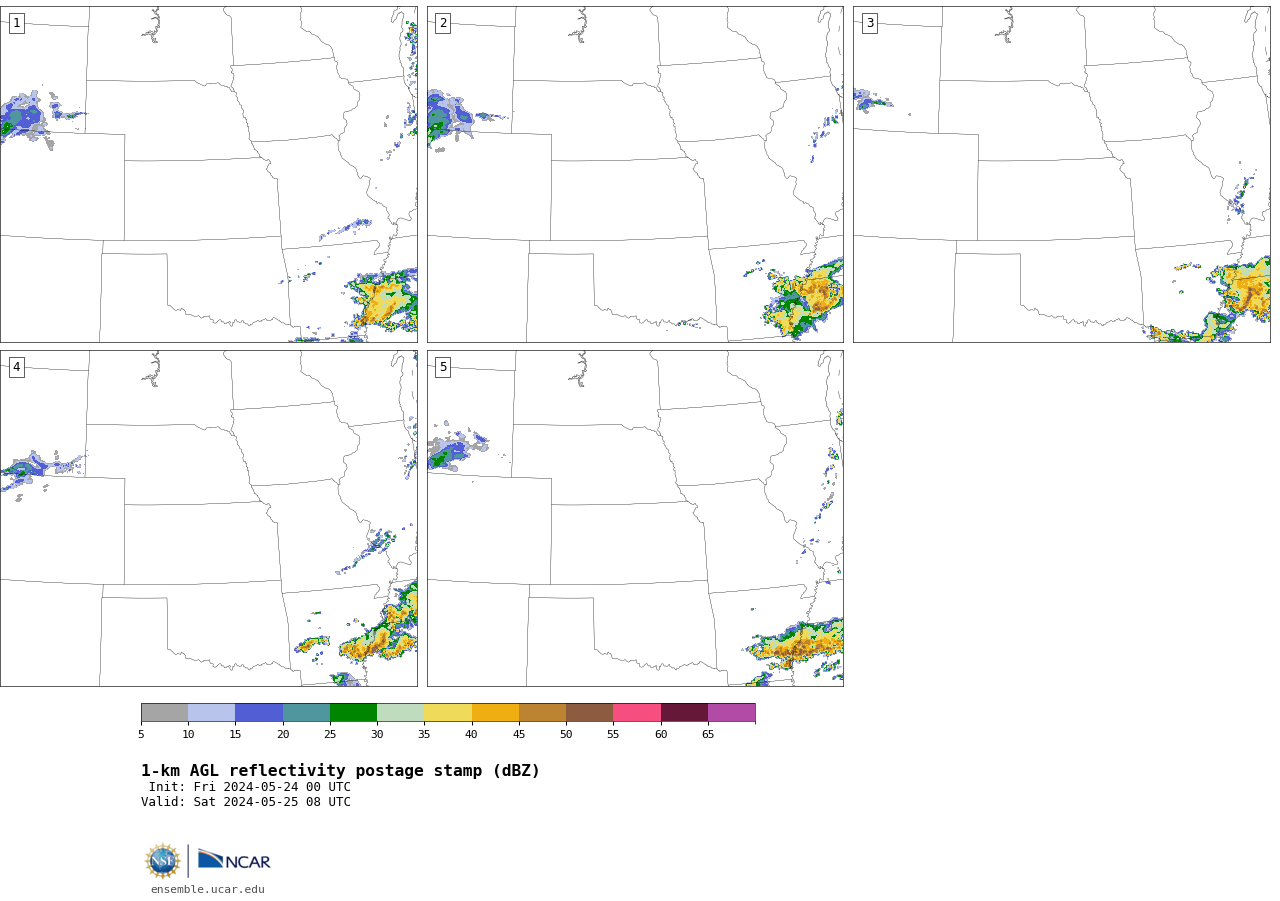The image size is (1280, 901).
Task: Click the colorbar tick label '65'
Action: [708, 735]
